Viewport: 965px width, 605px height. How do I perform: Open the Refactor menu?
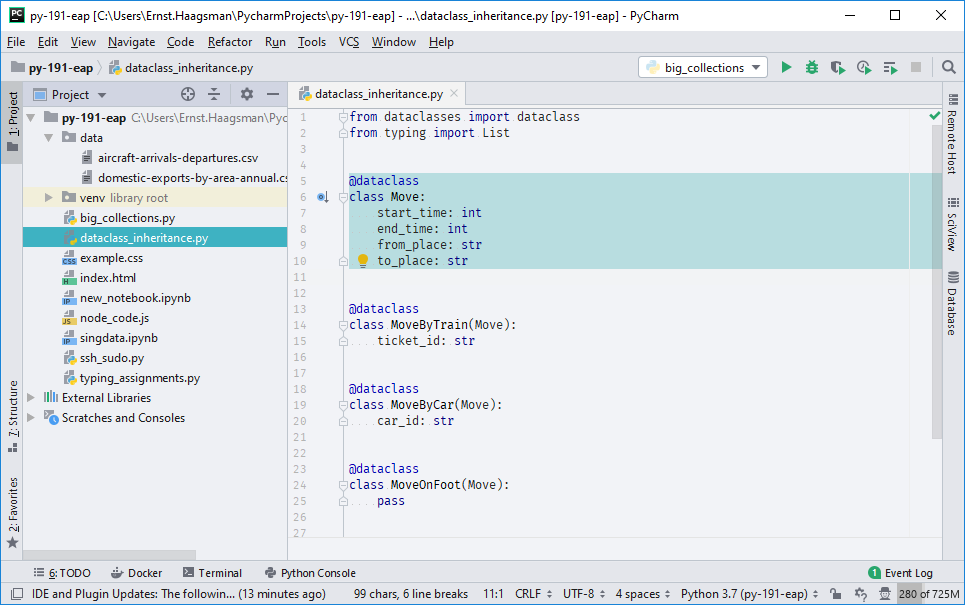pyautogui.click(x=229, y=42)
